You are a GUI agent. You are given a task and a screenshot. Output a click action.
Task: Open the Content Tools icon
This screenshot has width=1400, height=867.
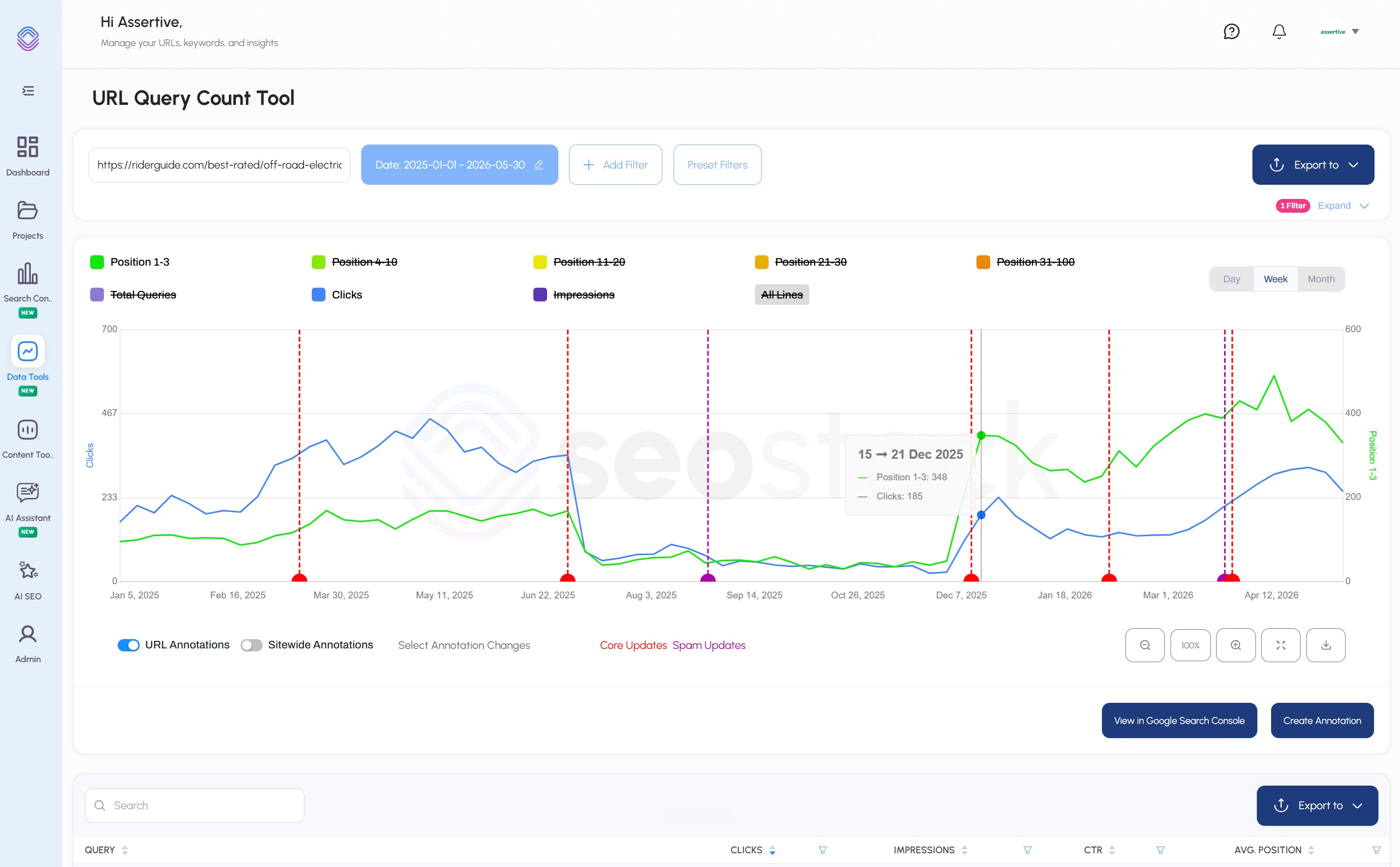pos(27,429)
